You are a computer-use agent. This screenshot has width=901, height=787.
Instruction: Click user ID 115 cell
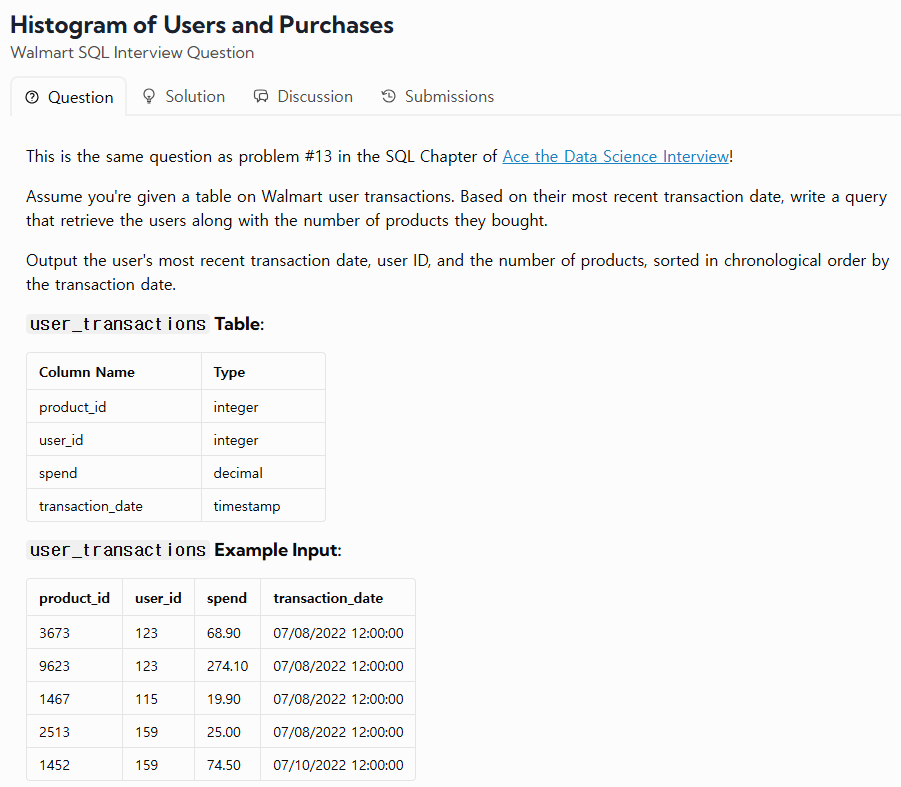pyautogui.click(x=159, y=699)
